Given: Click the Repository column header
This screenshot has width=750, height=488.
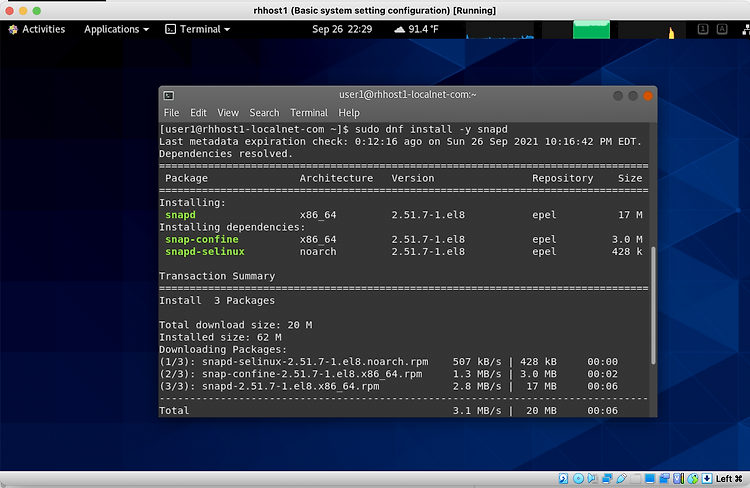Looking at the screenshot, I should (562, 178).
